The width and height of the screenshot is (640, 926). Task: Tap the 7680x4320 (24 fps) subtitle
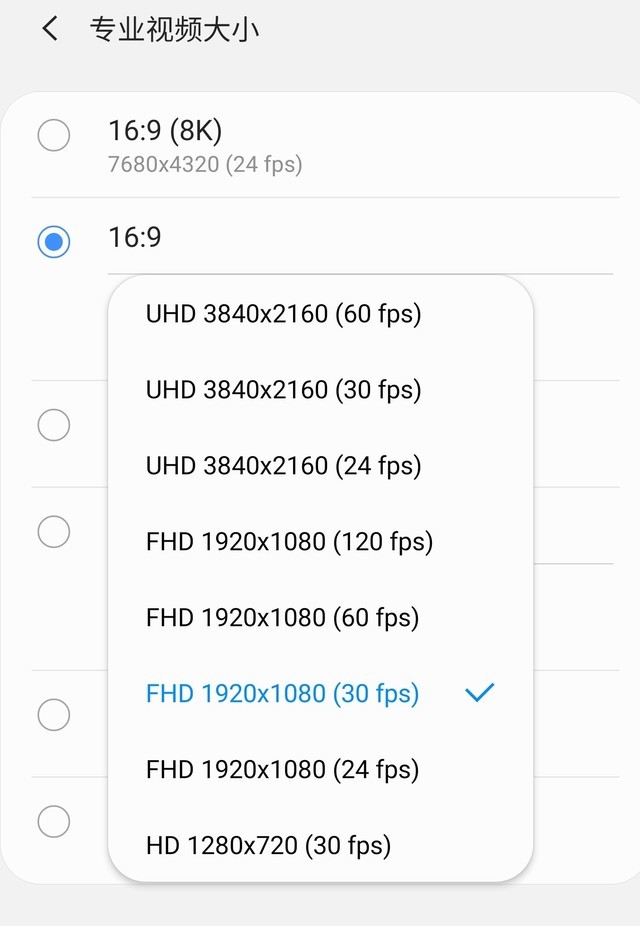point(205,164)
